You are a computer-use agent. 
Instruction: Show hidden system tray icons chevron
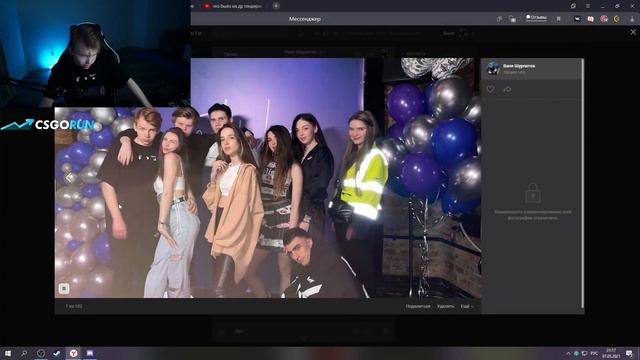pyautogui.click(x=568, y=353)
